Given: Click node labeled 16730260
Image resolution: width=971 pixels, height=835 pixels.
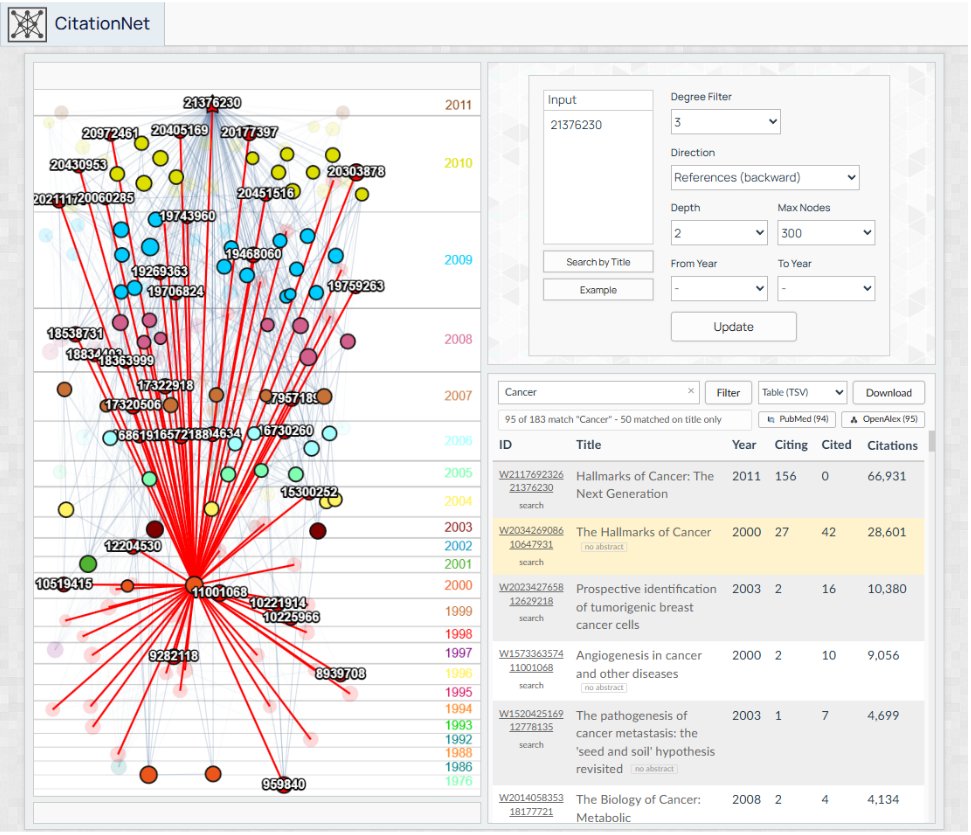Looking at the screenshot, I should pyautogui.click(x=284, y=431).
